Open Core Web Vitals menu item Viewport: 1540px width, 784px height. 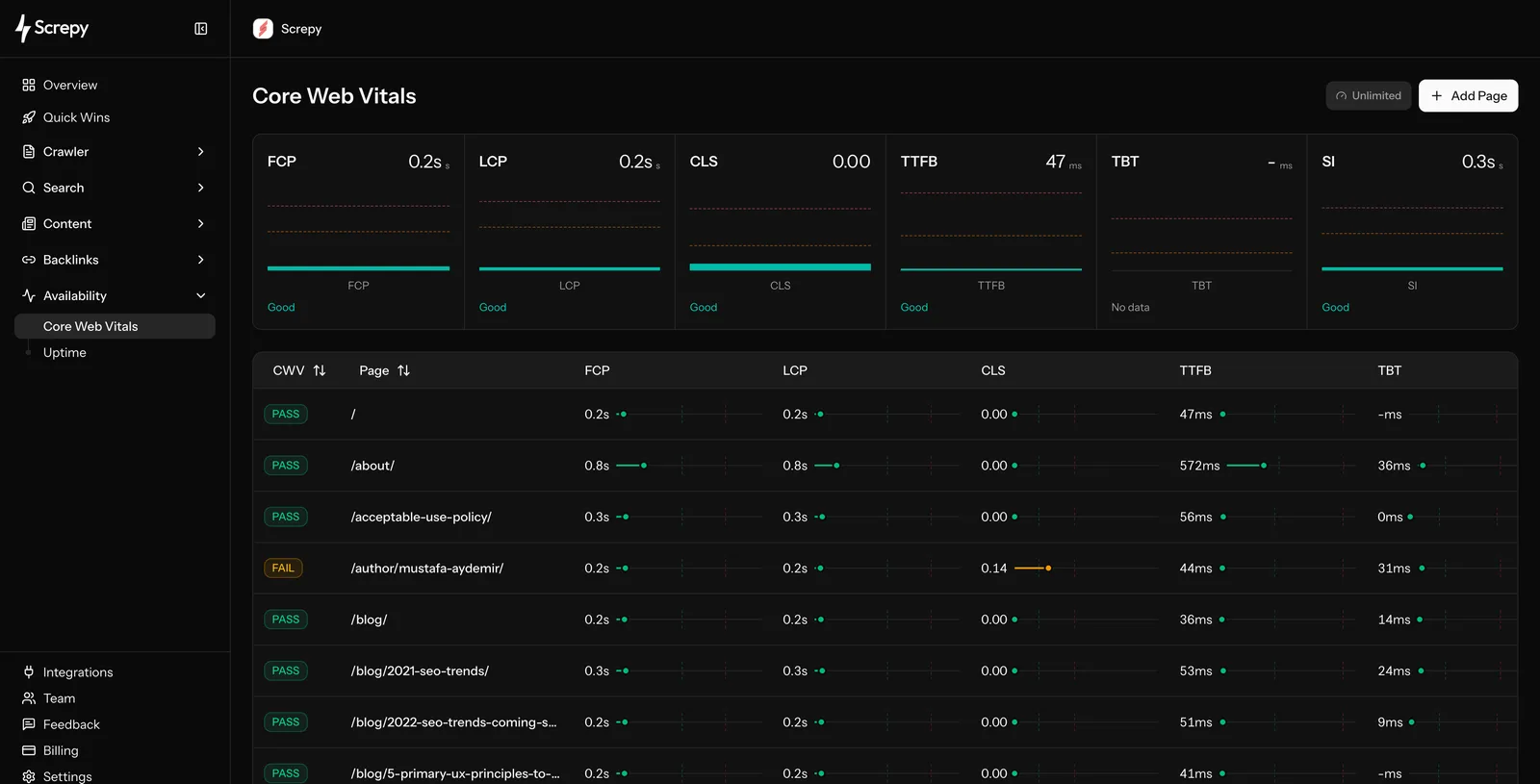coord(115,326)
